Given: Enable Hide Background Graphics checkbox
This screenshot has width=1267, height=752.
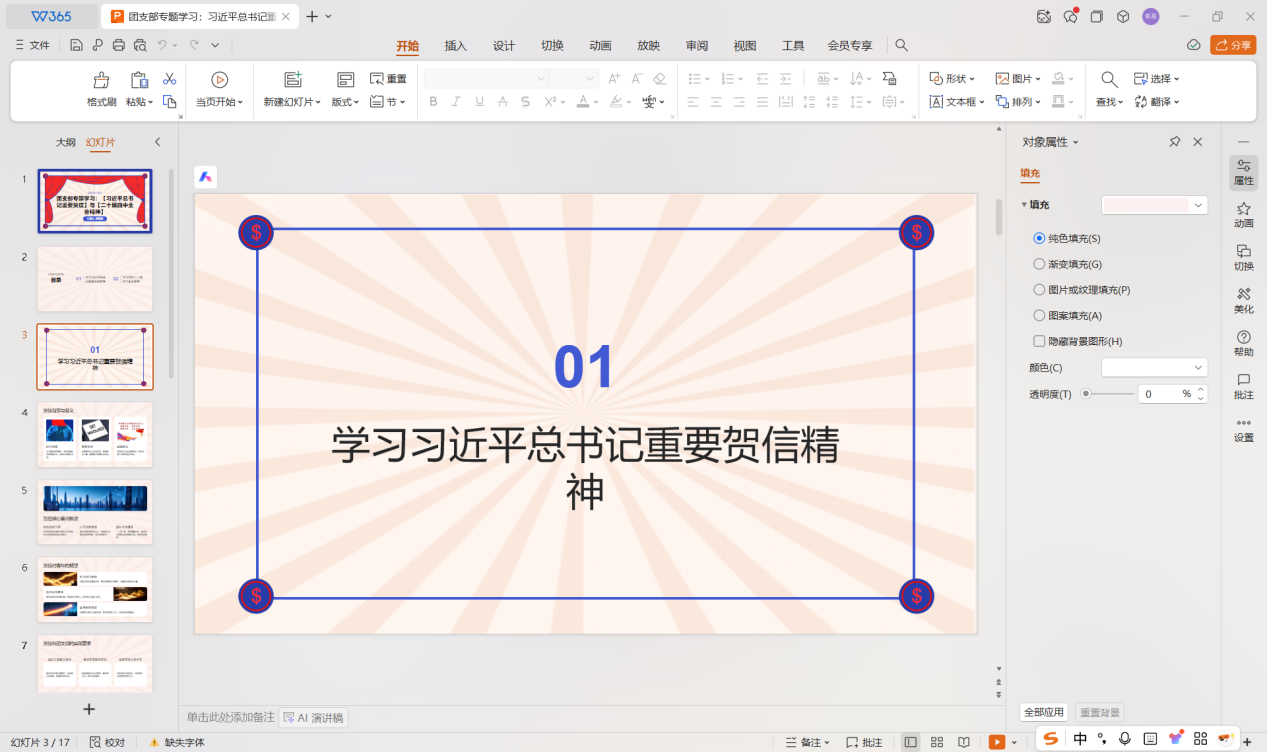Looking at the screenshot, I should tap(1039, 341).
